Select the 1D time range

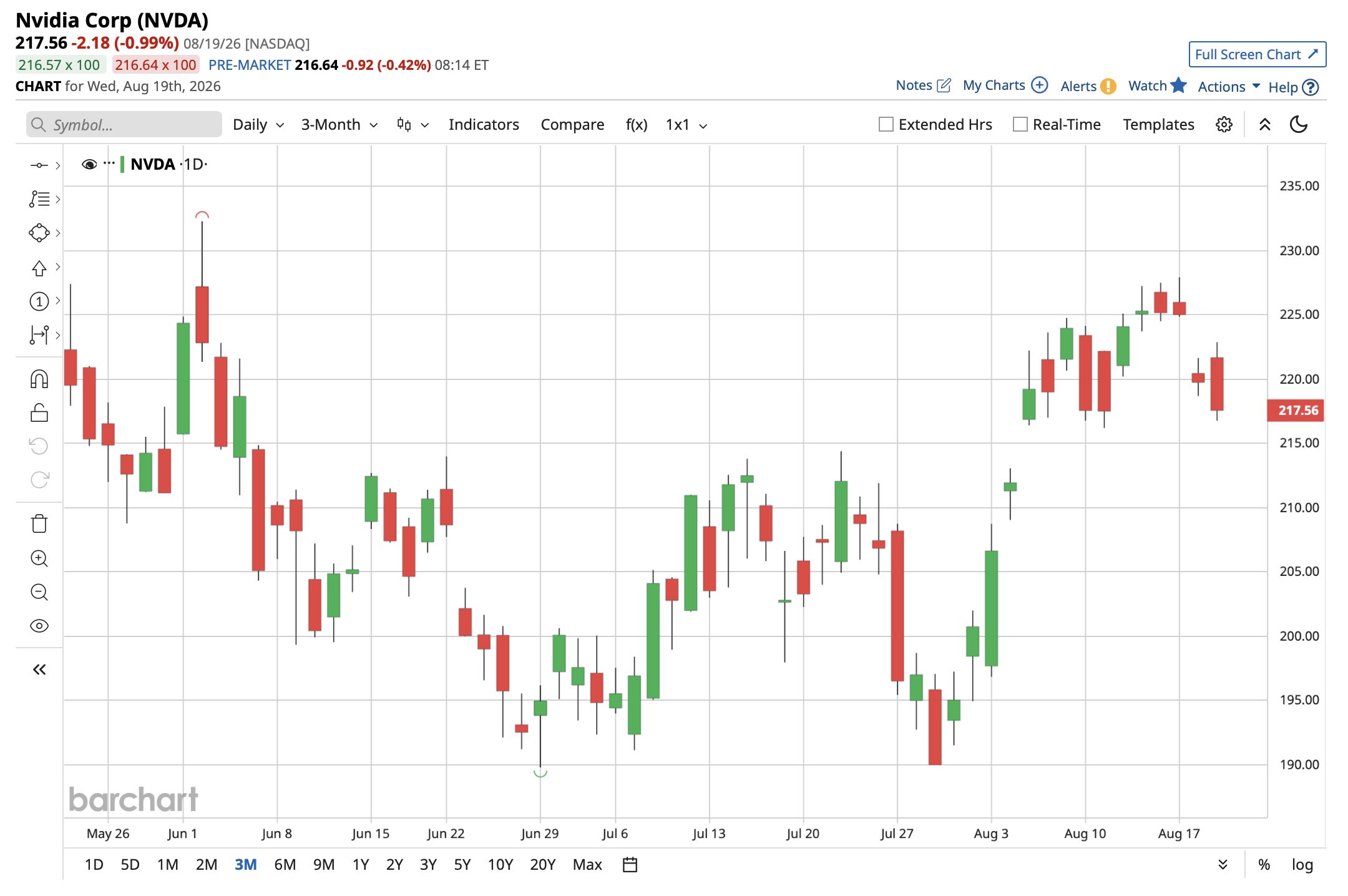[94, 864]
